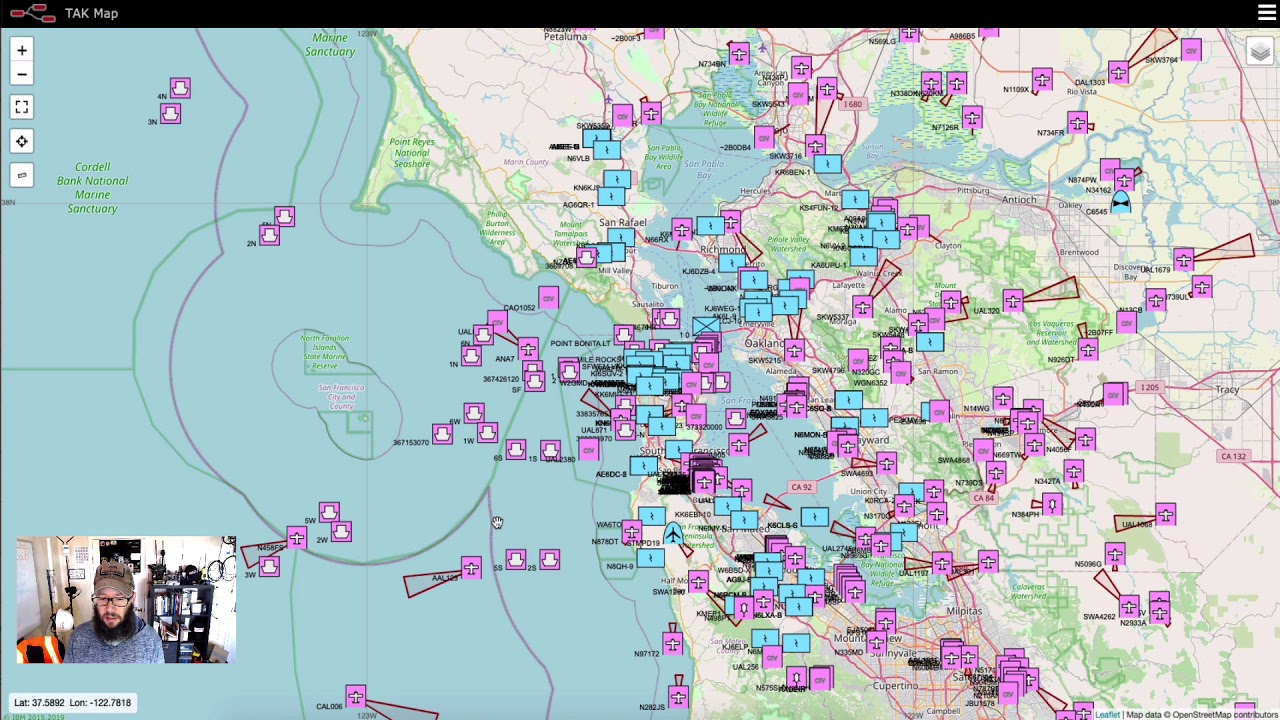The image size is (1280, 720).
Task: Activate the ruler measure tool
Action: [21, 175]
